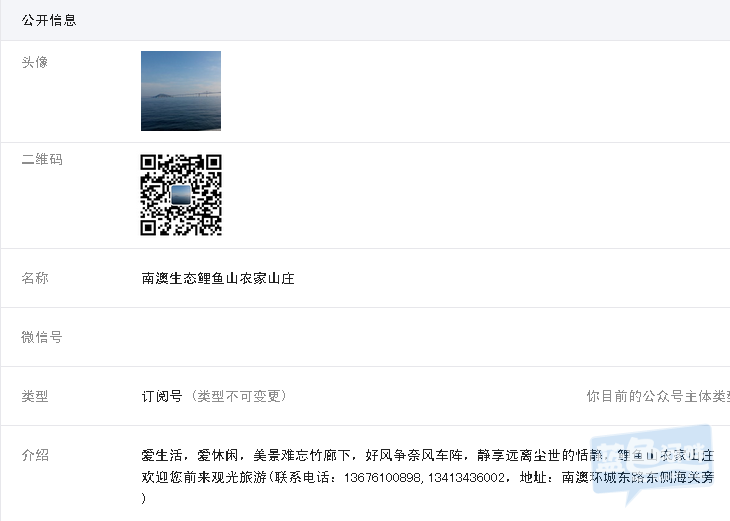The height and width of the screenshot is (521, 730).
Task: Click the 订阅号 type value
Action: tap(162, 396)
